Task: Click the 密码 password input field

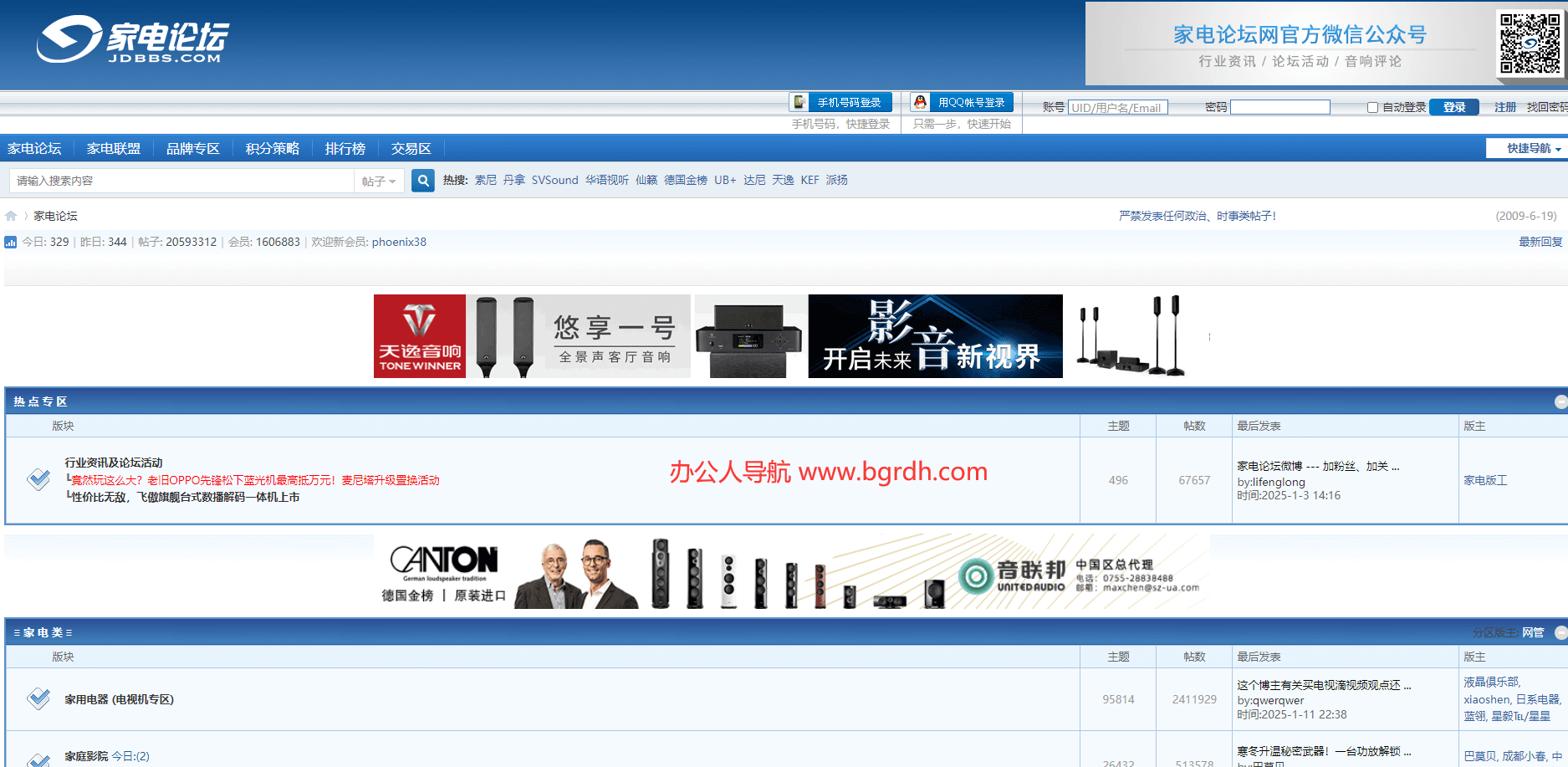Action: [1279, 107]
